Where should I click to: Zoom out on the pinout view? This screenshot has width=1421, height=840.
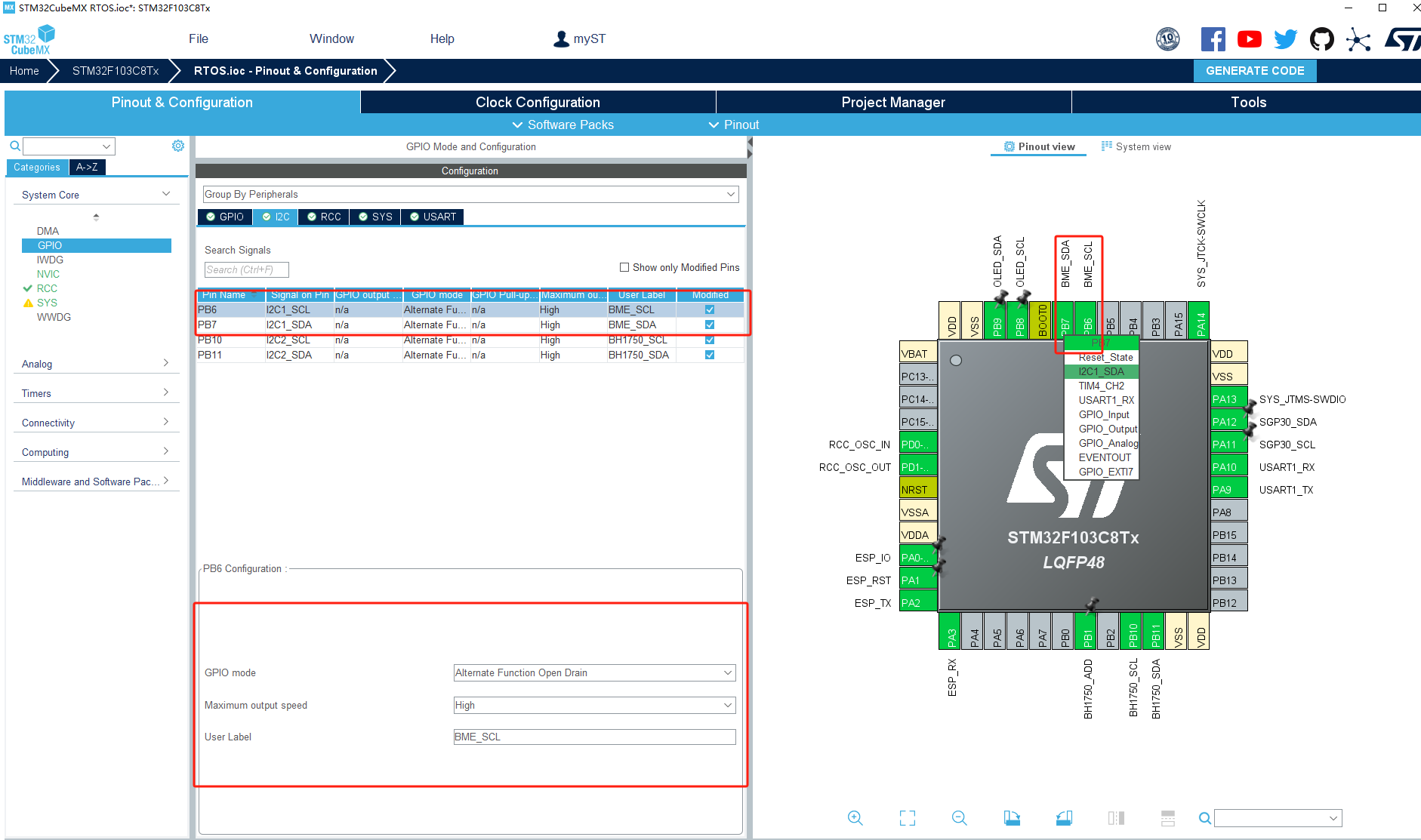[959, 817]
